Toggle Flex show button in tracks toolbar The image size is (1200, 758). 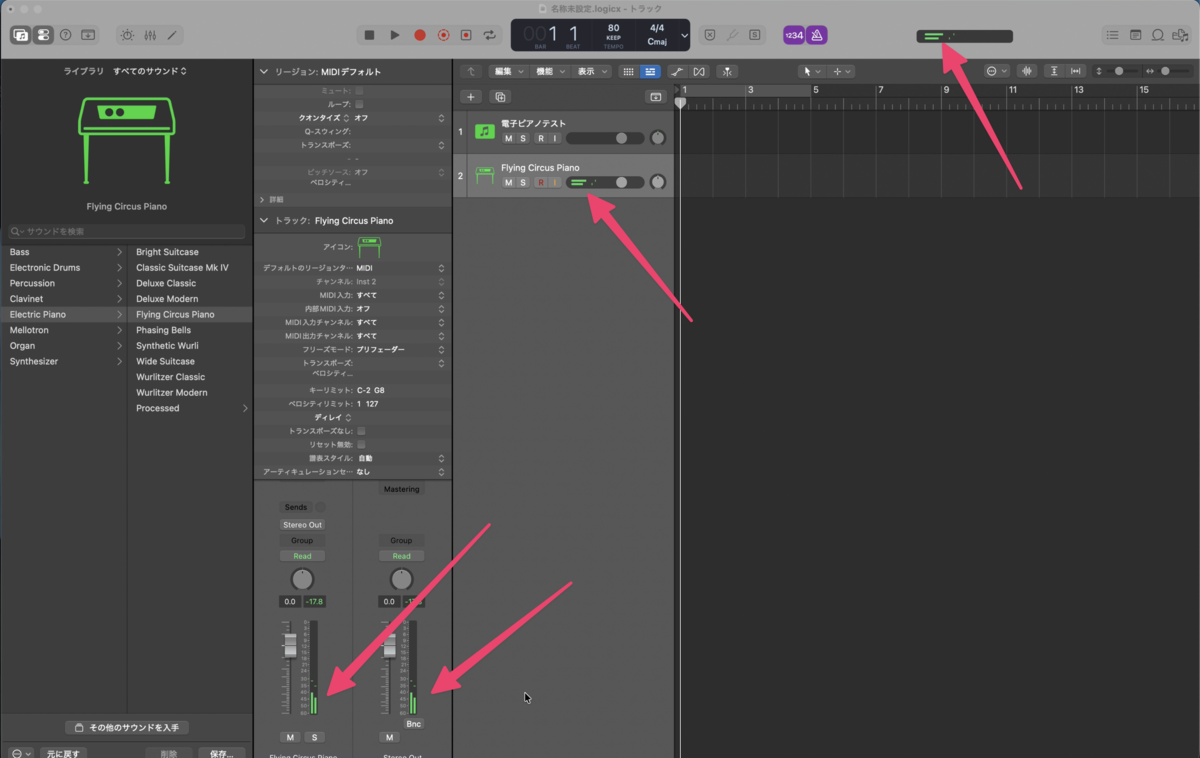(699, 71)
